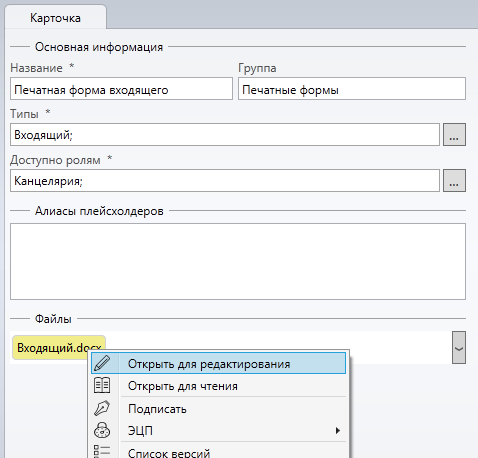This screenshot has width=478, height=458.
Task: Focus the Типы field with Входящий
Action: [225, 135]
